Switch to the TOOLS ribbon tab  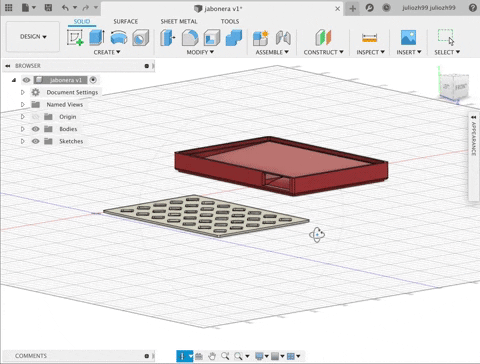230,21
